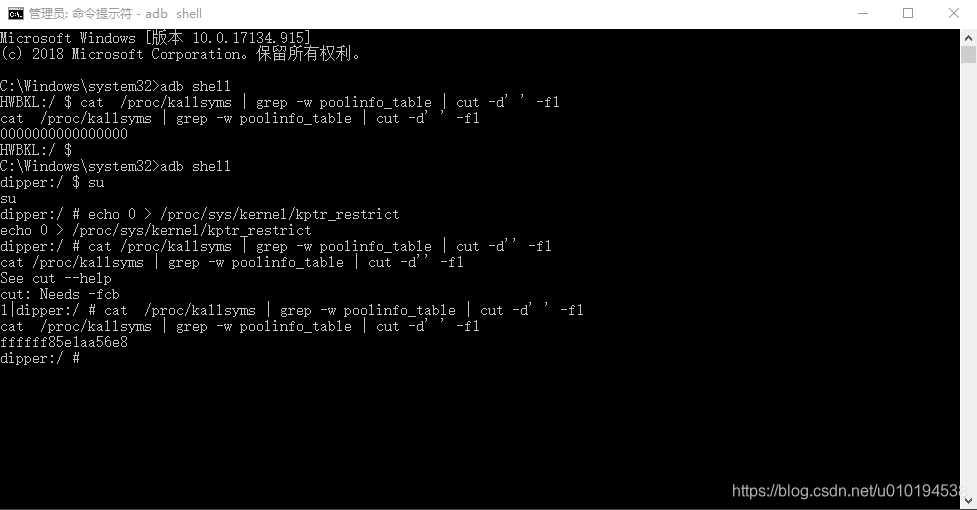Viewport: 977px width, 510px height.
Task: Click the first 'adb shell' command line
Action: click(x=115, y=86)
